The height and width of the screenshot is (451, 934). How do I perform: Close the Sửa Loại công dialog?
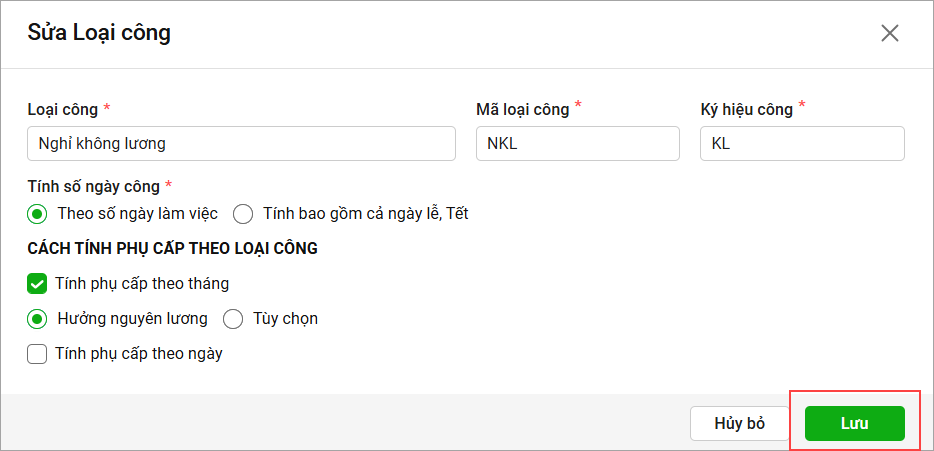[x=889, y=33]
